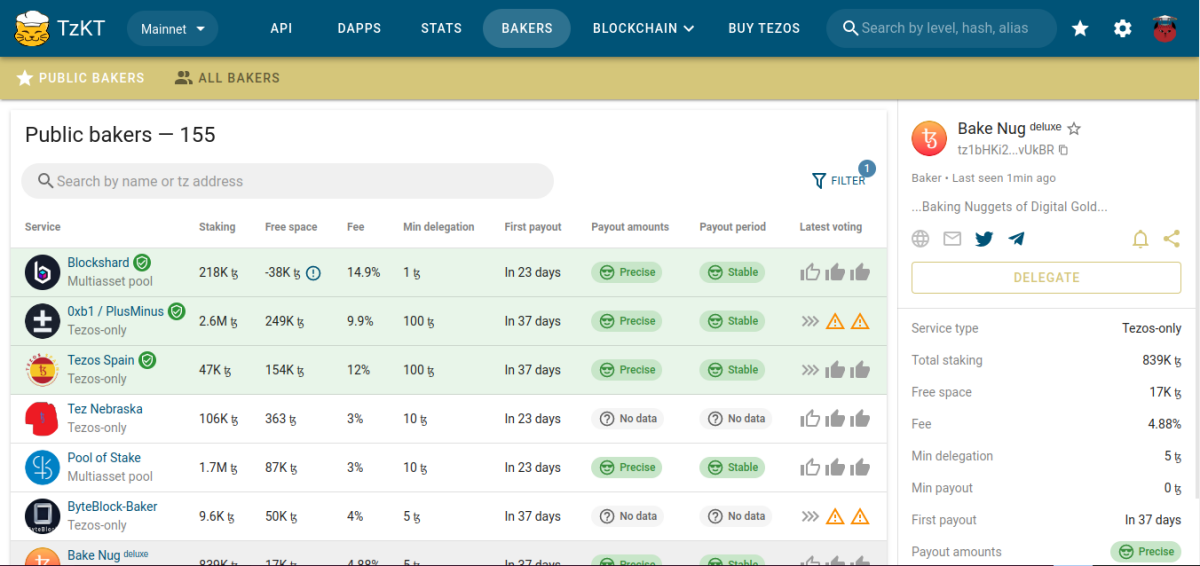This screenshot has width=1200, height=566.
Task: Open the settings gear in the header
Action: (x=1123, y=28)
